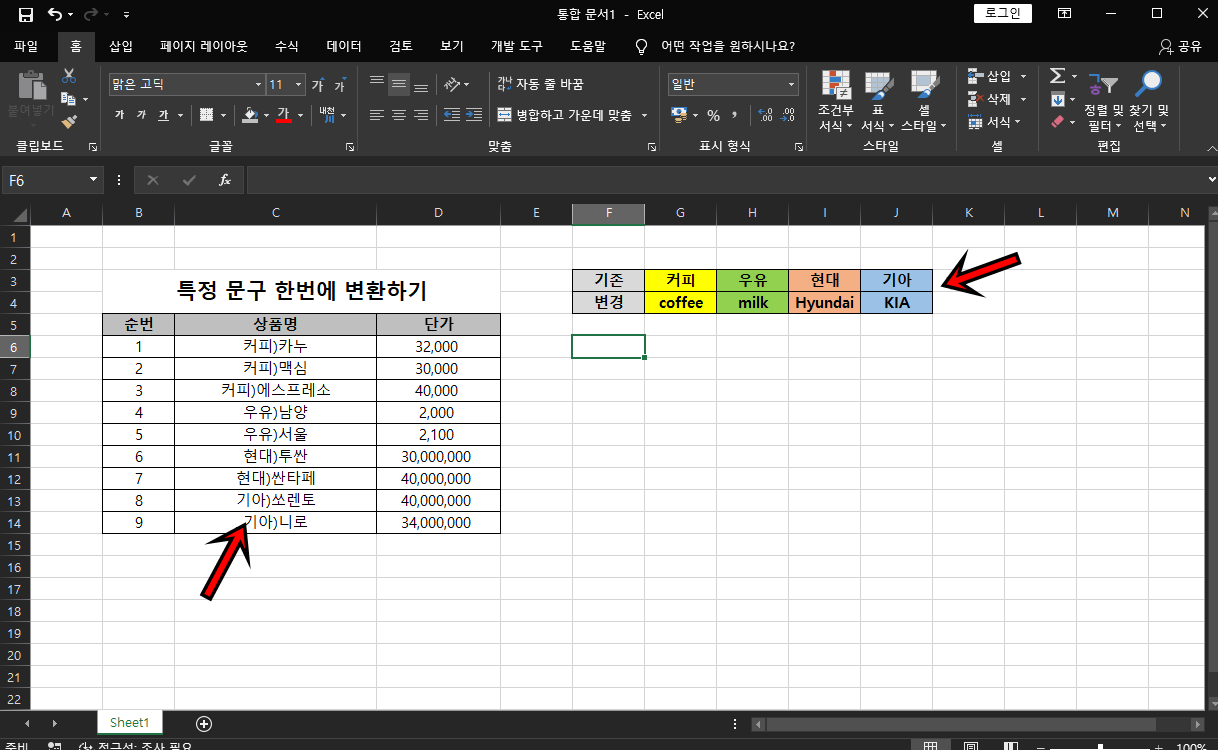
Task: Switch to the 데이터 ribbon tab
Action: tap(344, 46)
